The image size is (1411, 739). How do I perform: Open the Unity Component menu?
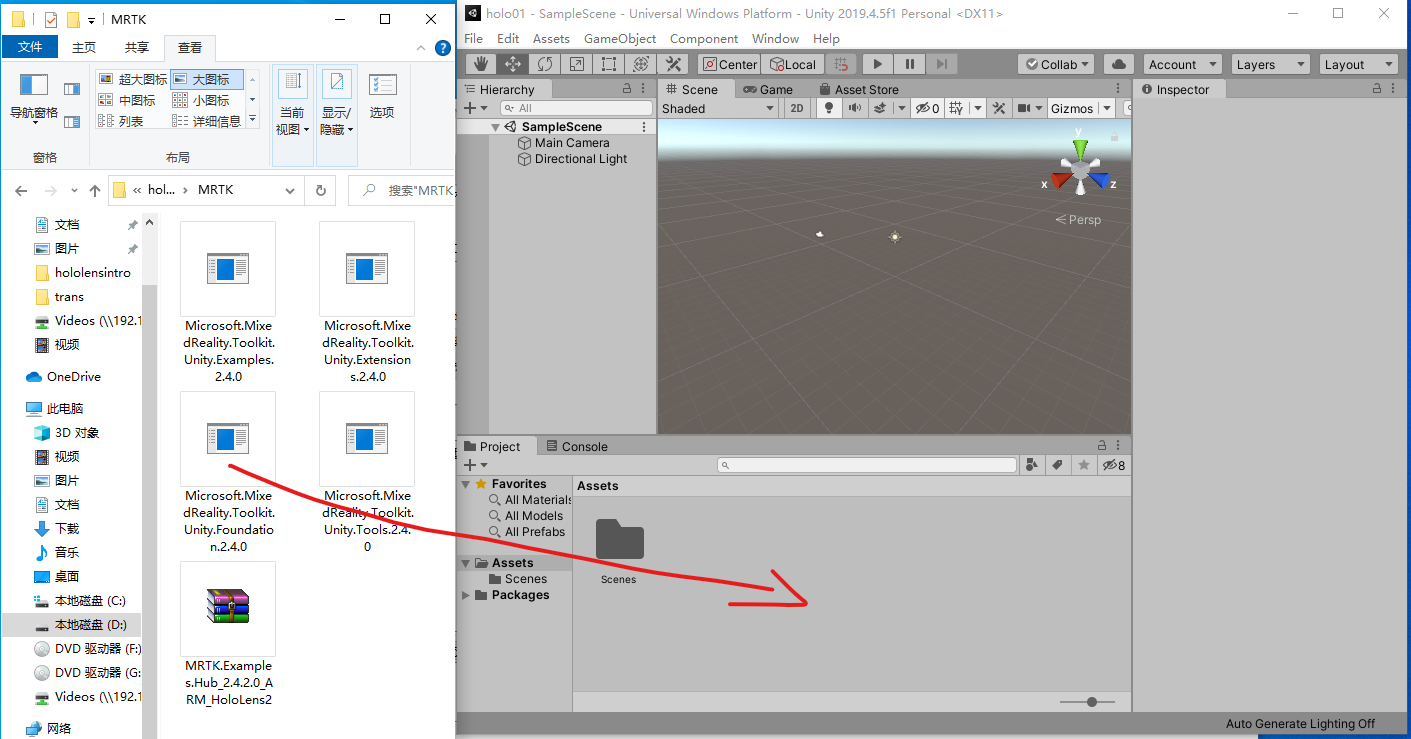[x=704, y=38]
